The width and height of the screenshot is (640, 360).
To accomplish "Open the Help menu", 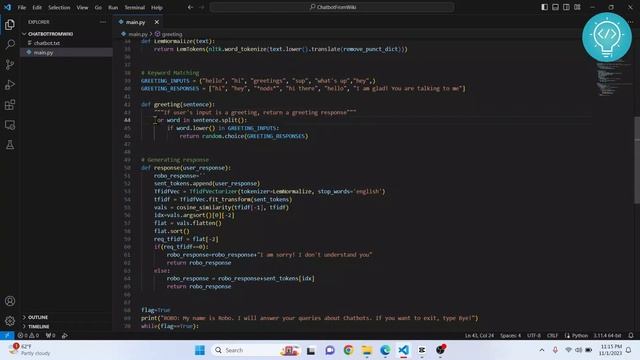I will pos(157,7).
